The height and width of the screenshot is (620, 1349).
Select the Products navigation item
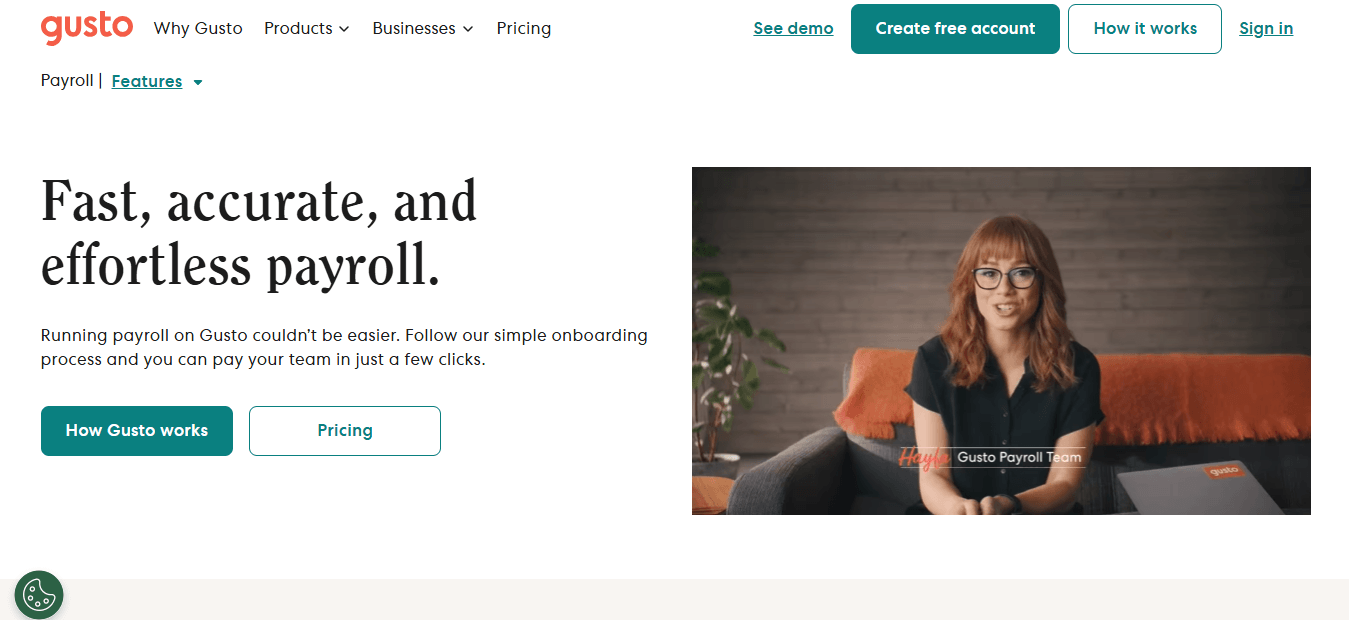coord(307,28)
